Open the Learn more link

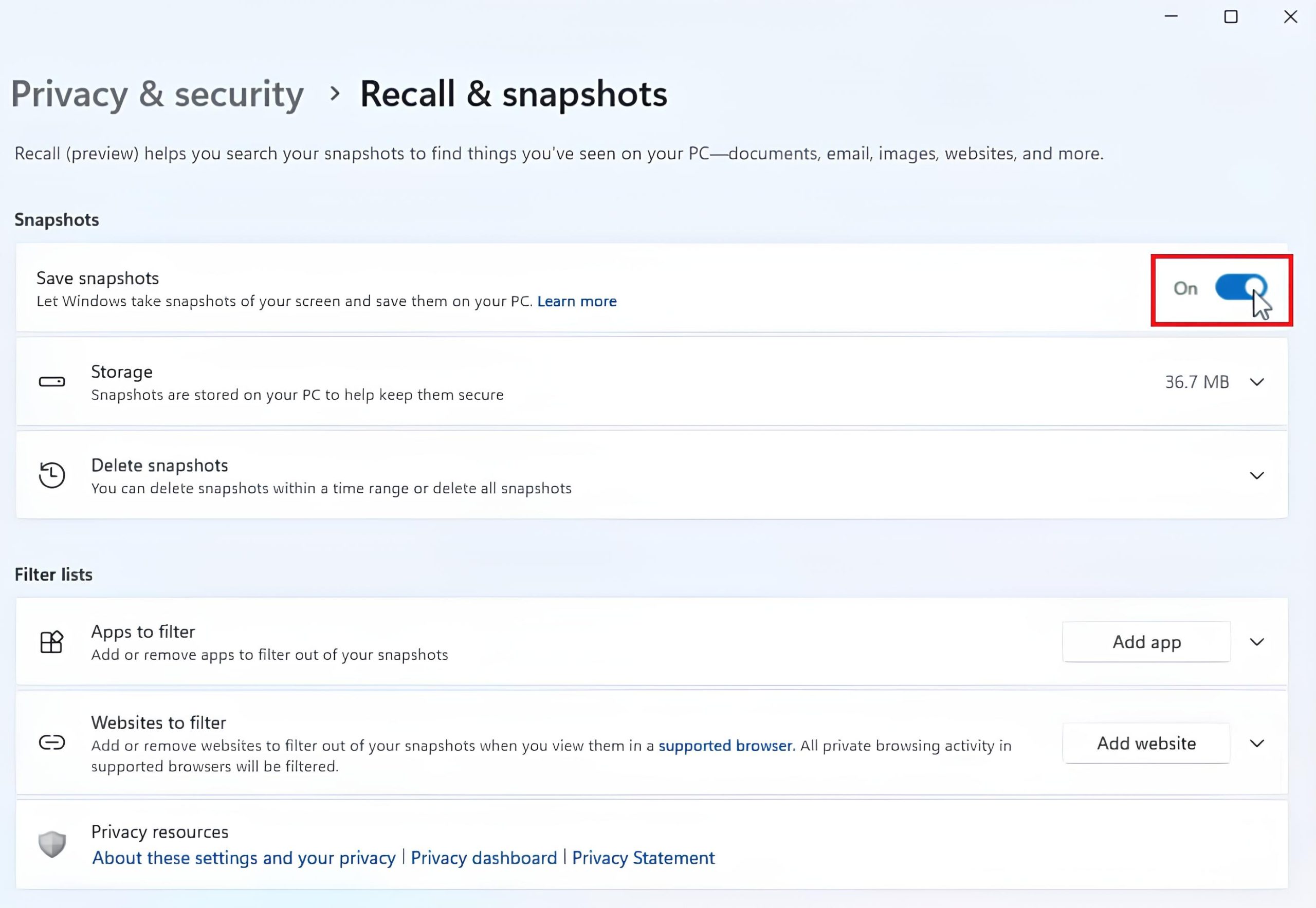coord(577,302)
